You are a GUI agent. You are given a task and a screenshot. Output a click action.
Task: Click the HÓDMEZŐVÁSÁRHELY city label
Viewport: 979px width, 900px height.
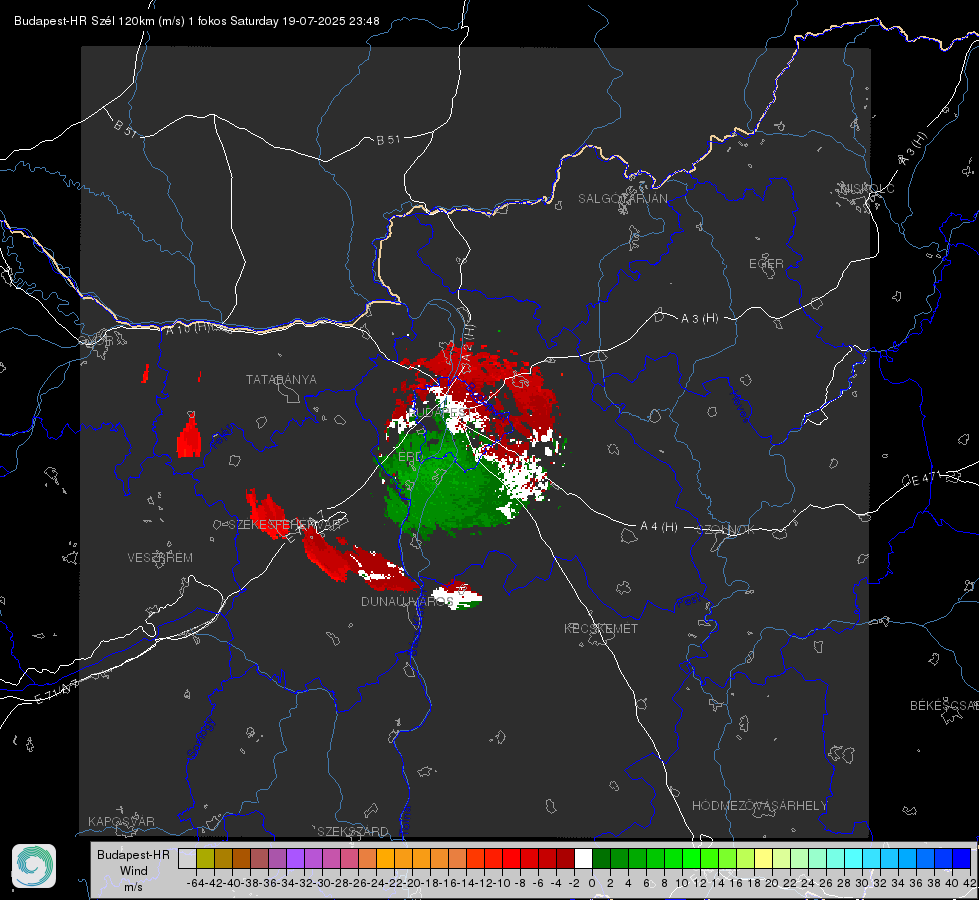(759, 805)
